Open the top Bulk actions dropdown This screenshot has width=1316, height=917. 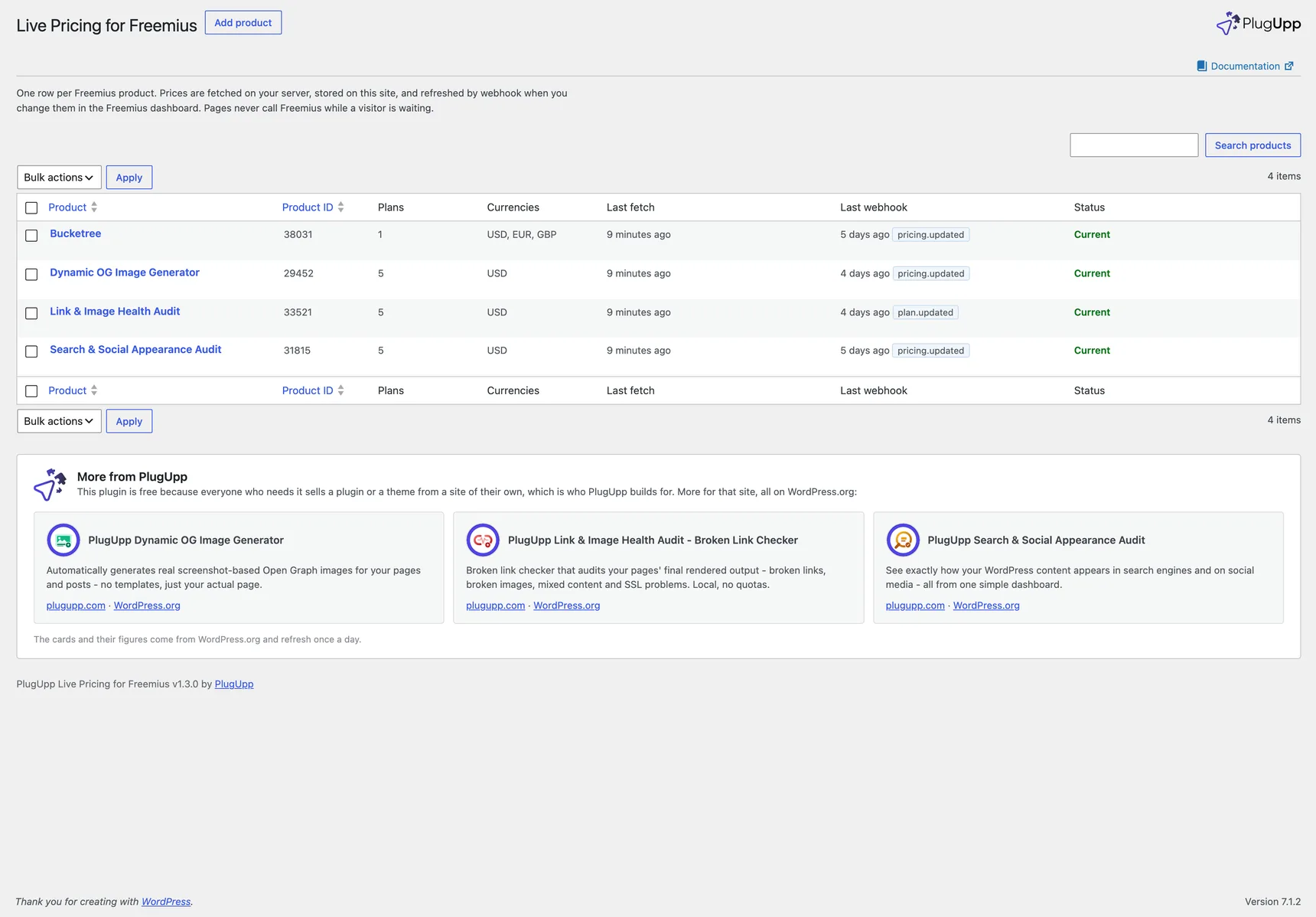point(59,178)
